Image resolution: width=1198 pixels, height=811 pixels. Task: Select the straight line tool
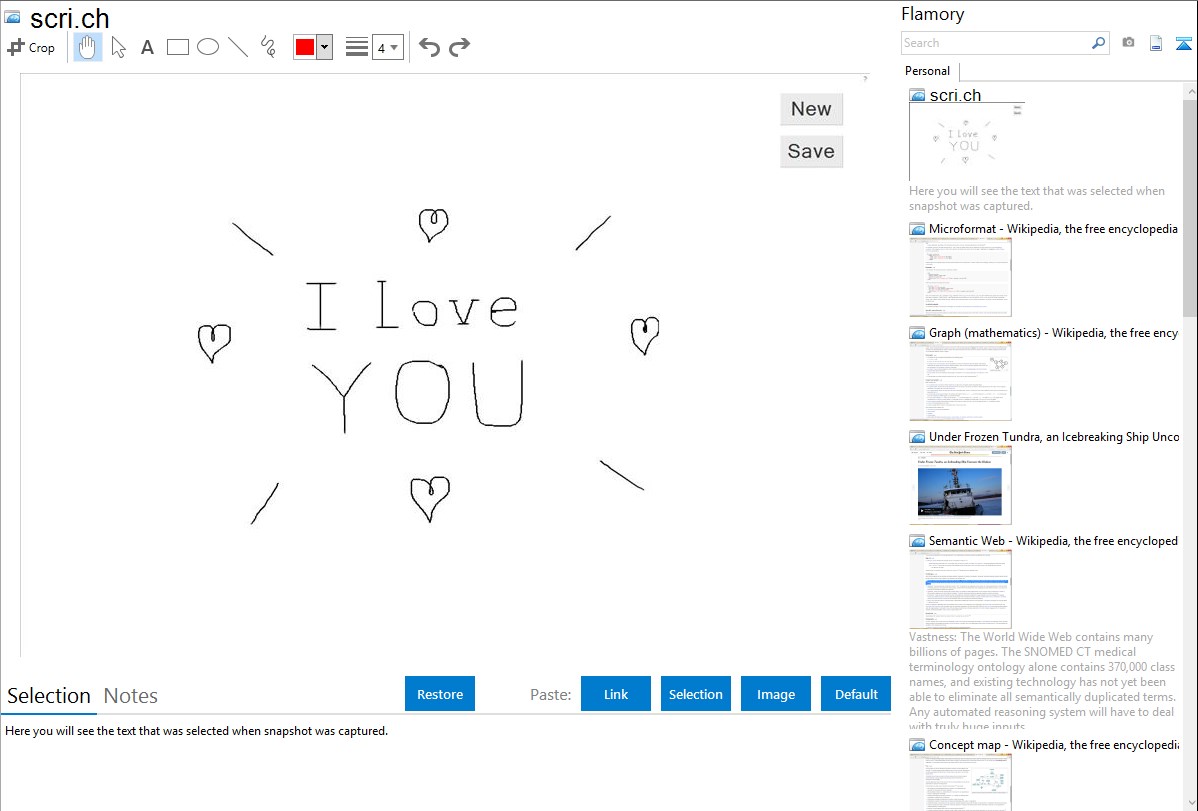[x=238, y=47]
